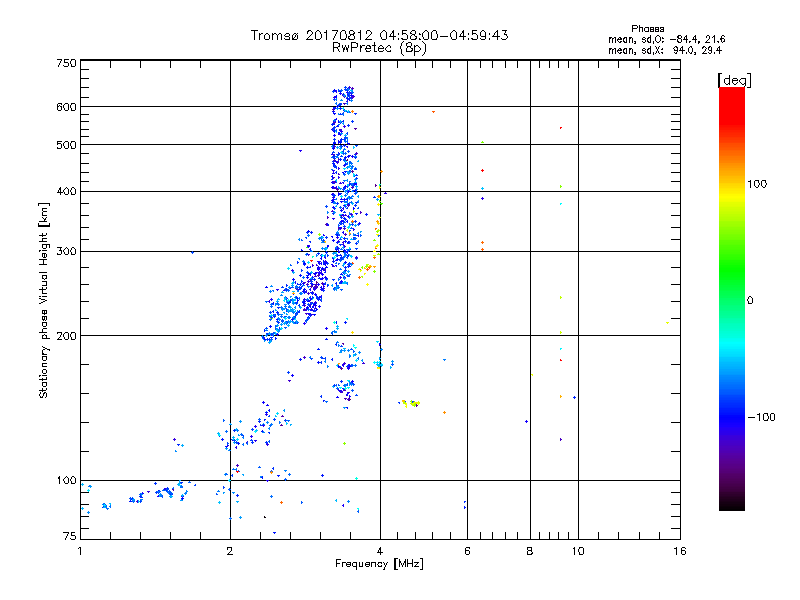This screenshot has width=800, height=600.
Task: Click the height axis label "750"
Action: [x=66, y=63]
